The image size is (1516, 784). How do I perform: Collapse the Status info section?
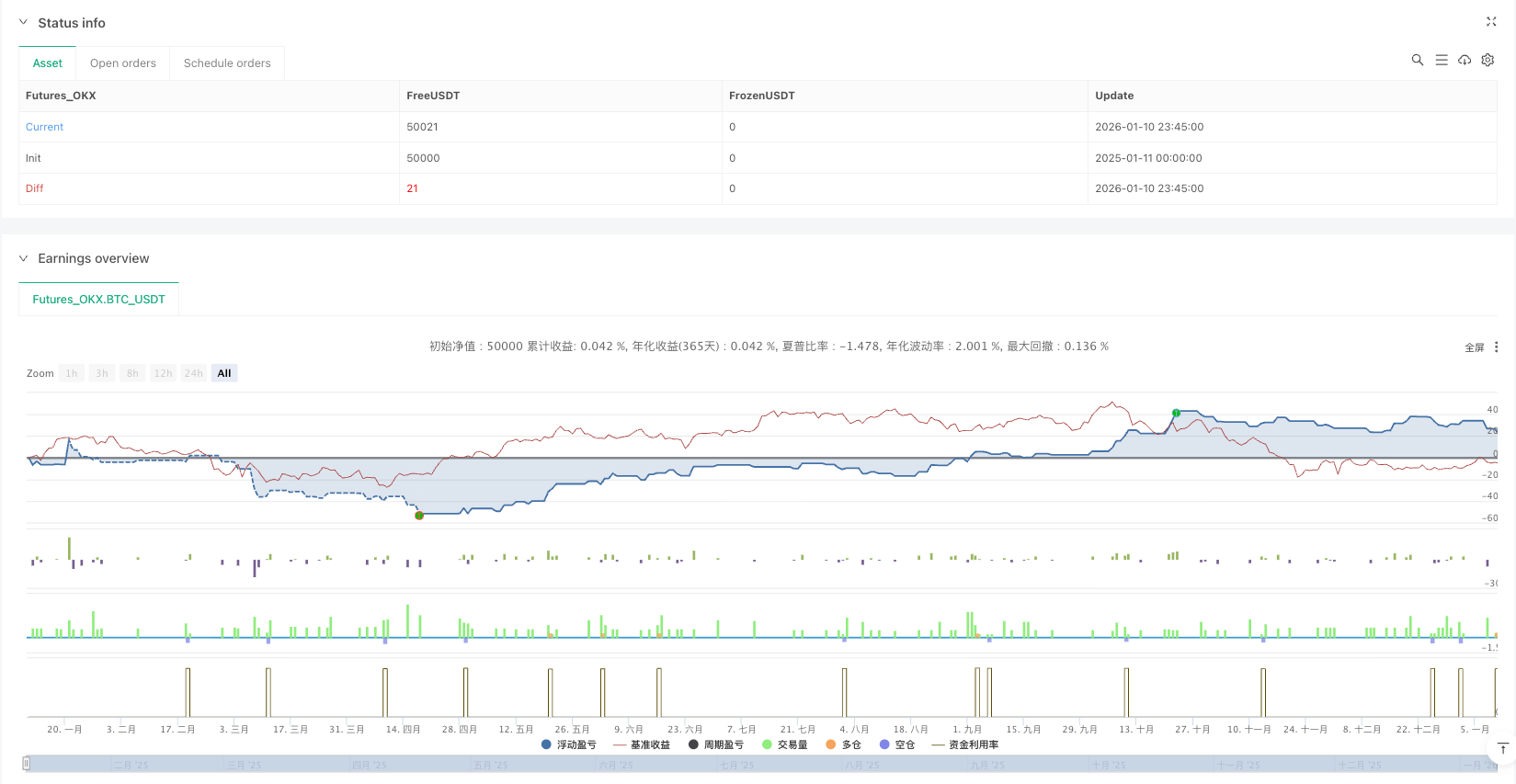coord(24,23)
